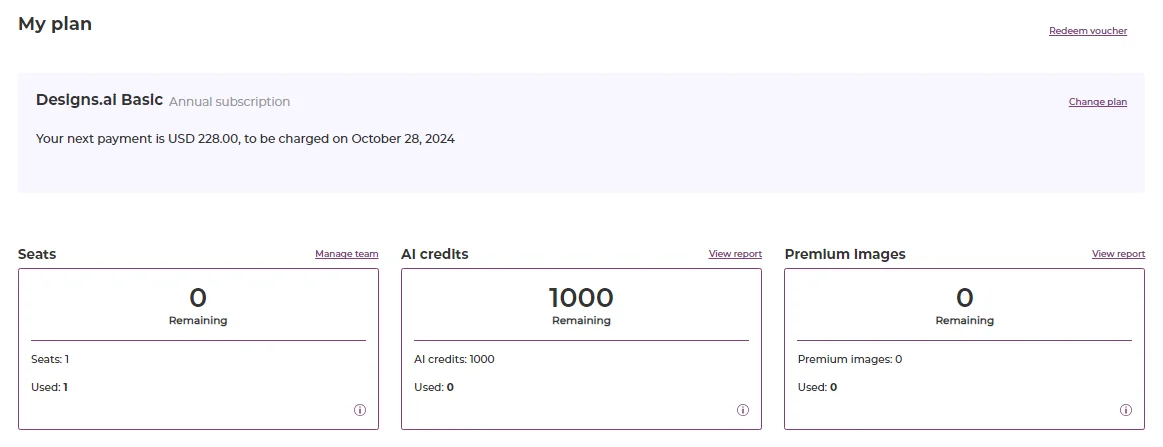Click the 1000 remaining AI credits number
Image resolution: width=1163 pixels, height=447 pixels.
pos(582,298)
